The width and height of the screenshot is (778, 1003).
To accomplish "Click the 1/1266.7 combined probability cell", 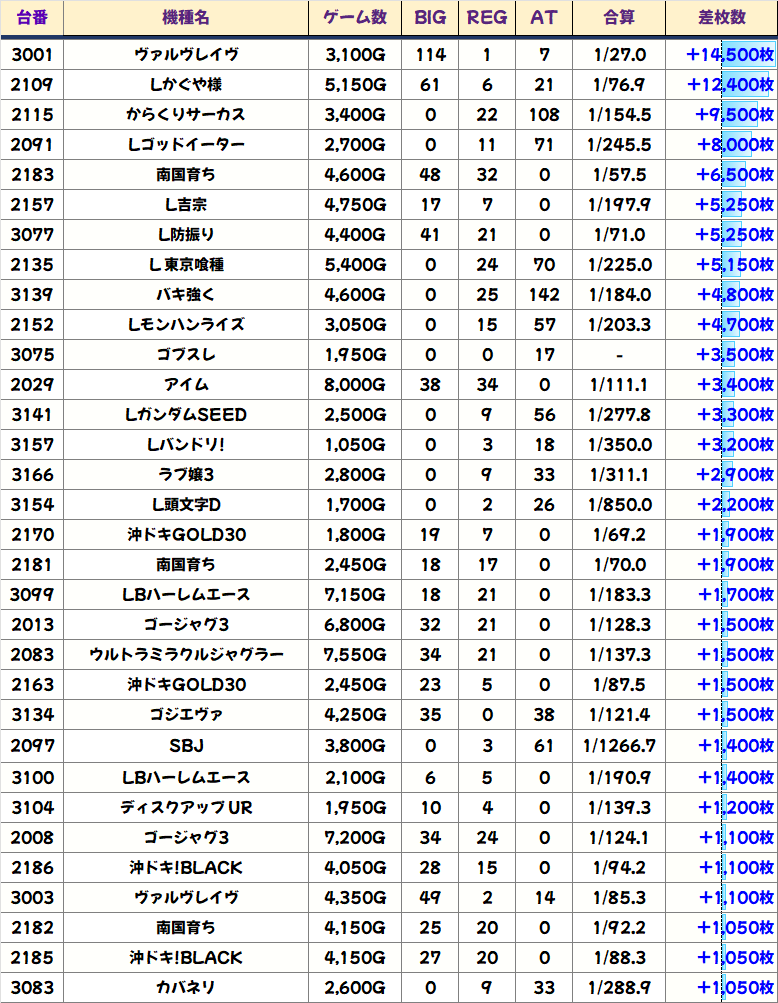I will click(619, 746).
